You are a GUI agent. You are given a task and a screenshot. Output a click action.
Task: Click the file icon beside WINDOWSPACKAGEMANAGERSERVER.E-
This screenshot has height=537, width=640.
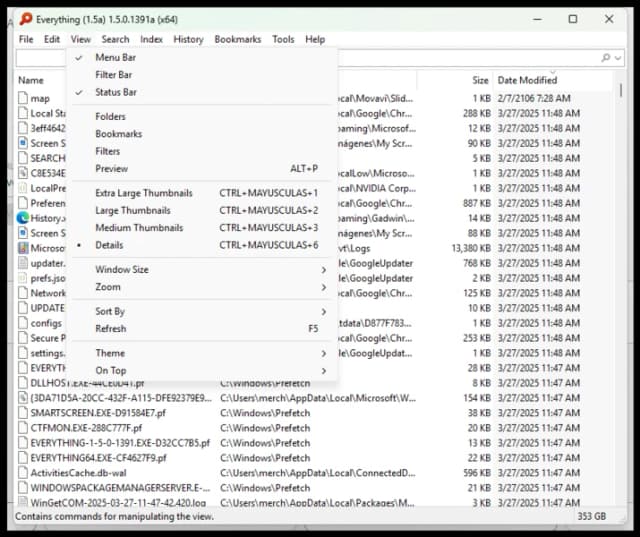(23, 488)
